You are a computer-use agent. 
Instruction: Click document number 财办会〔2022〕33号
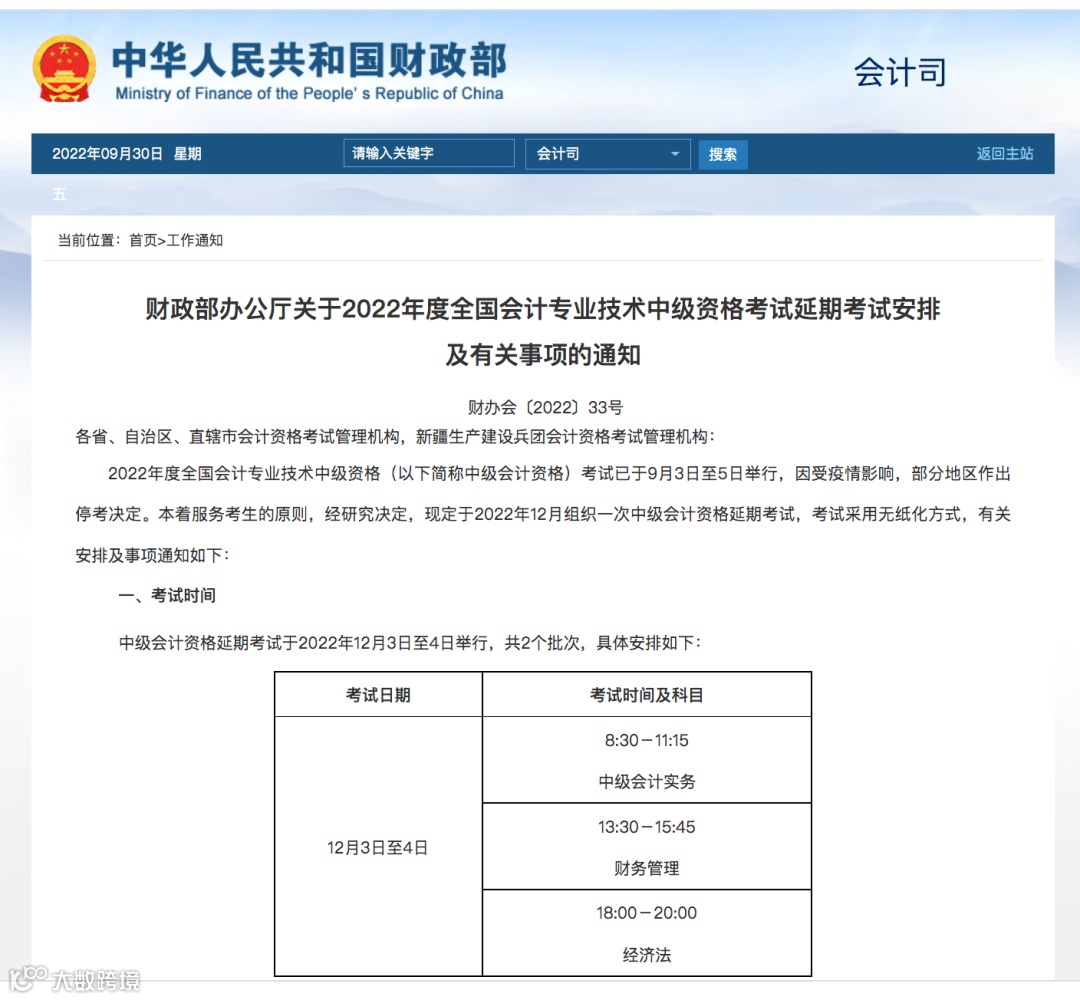pos(545,407)
